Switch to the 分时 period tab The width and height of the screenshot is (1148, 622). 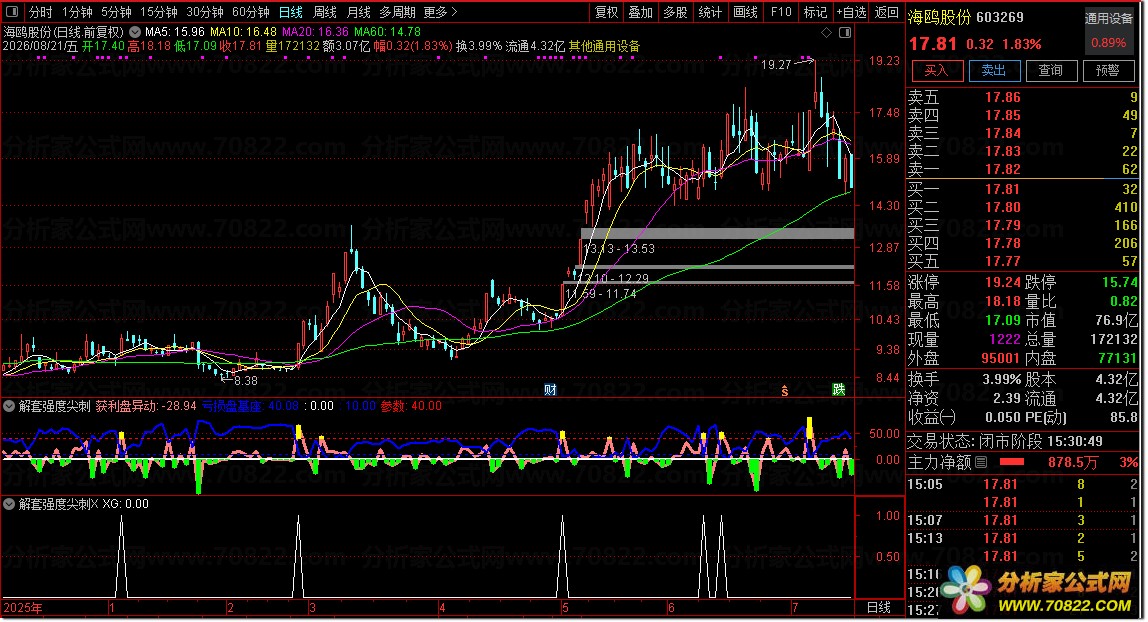click(x=40, y=12)
